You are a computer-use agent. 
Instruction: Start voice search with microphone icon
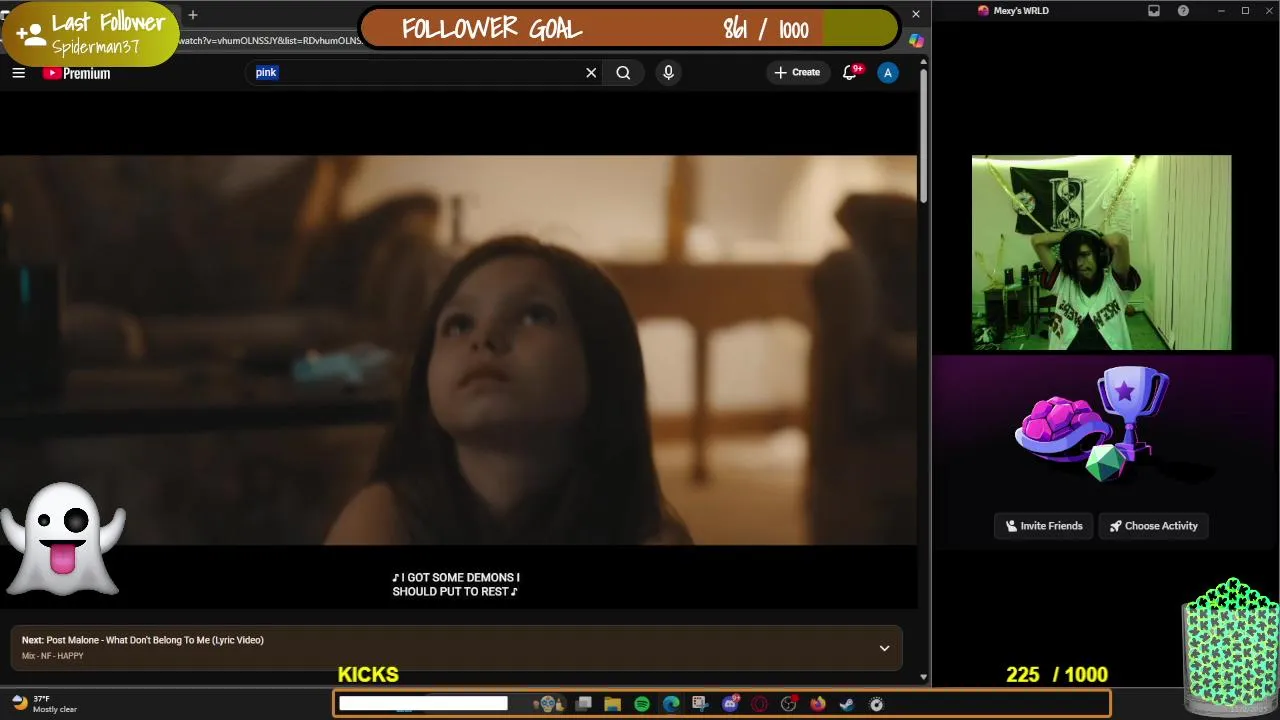point(668,72)
